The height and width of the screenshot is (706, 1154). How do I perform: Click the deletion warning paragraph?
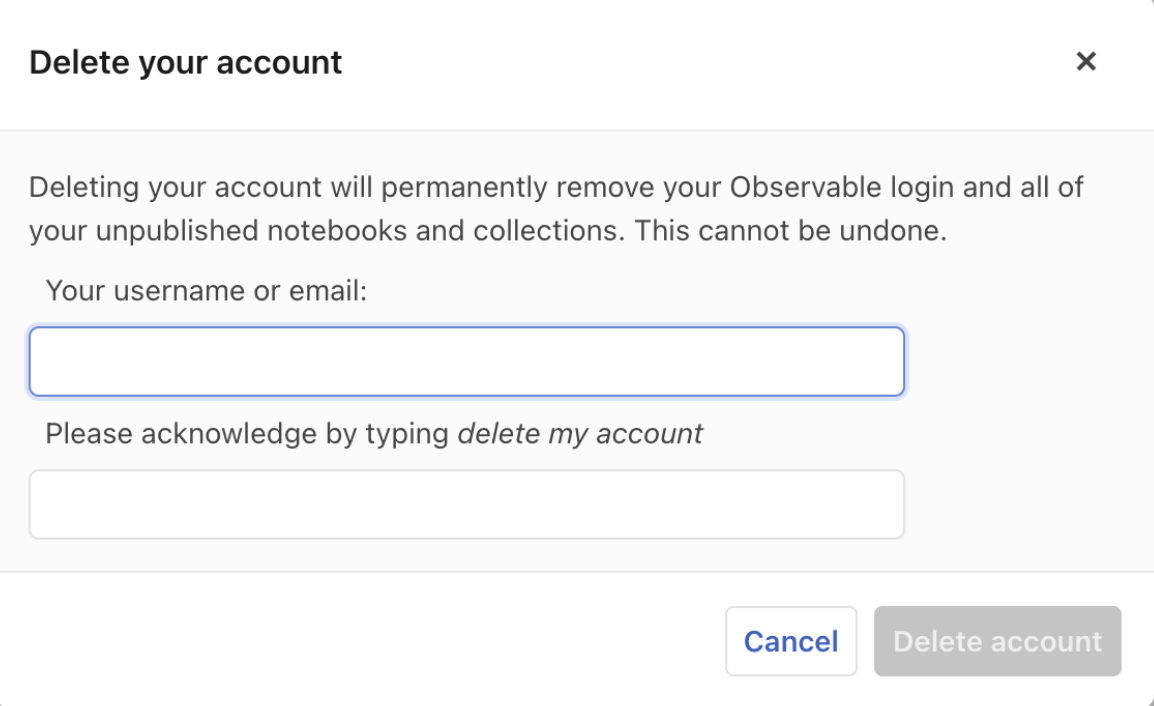[x=557, y=208]
